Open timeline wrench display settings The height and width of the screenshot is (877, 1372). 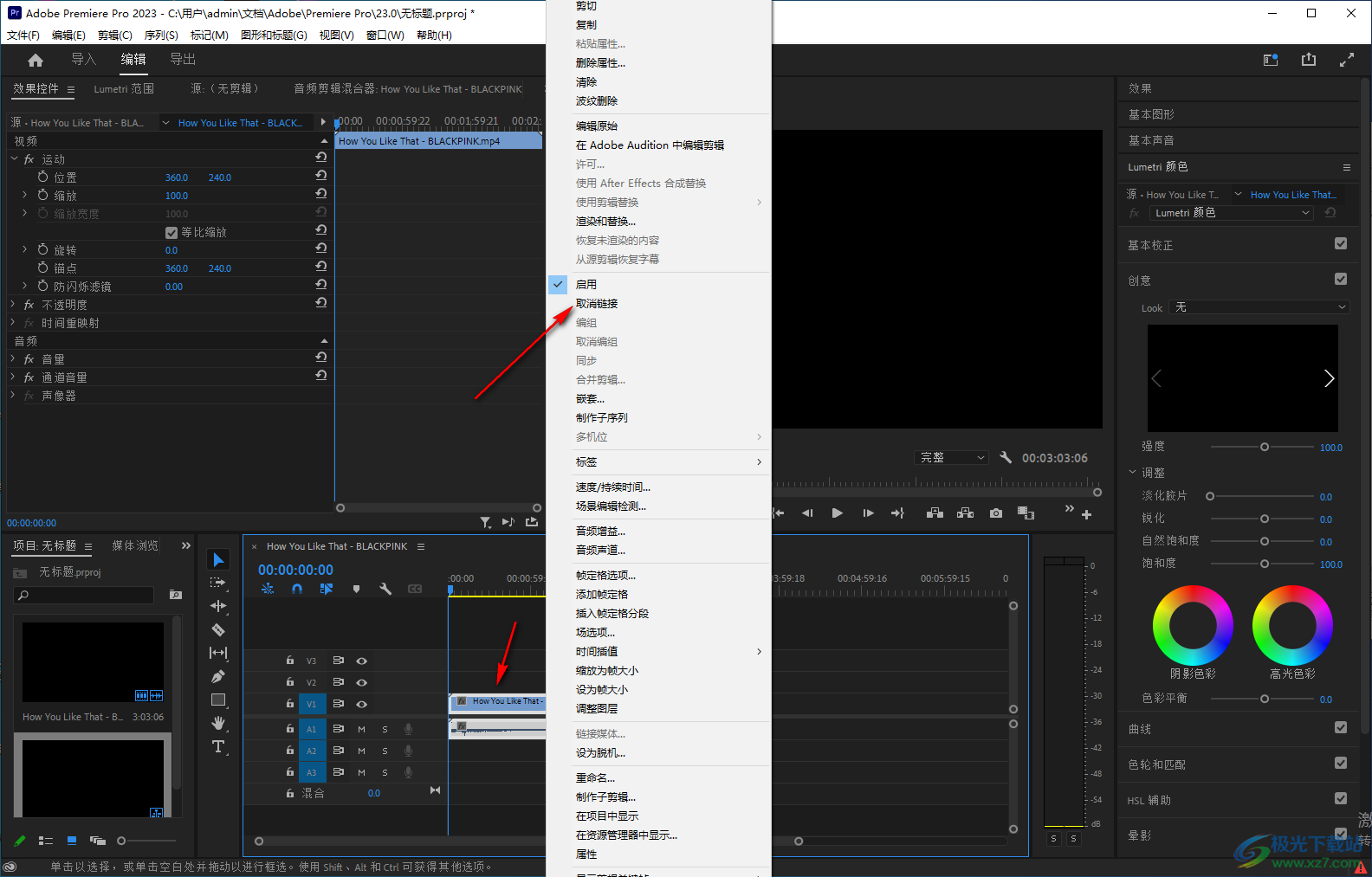(x=385, y=589)
